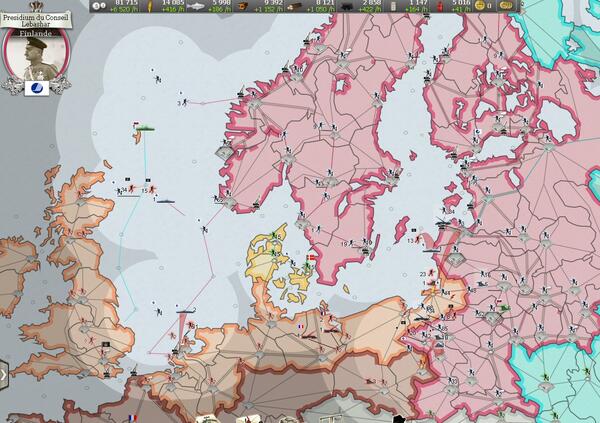Expand the collapsed side panel arrow
Viewport: 600px width, 423px height.
(3, 375)
